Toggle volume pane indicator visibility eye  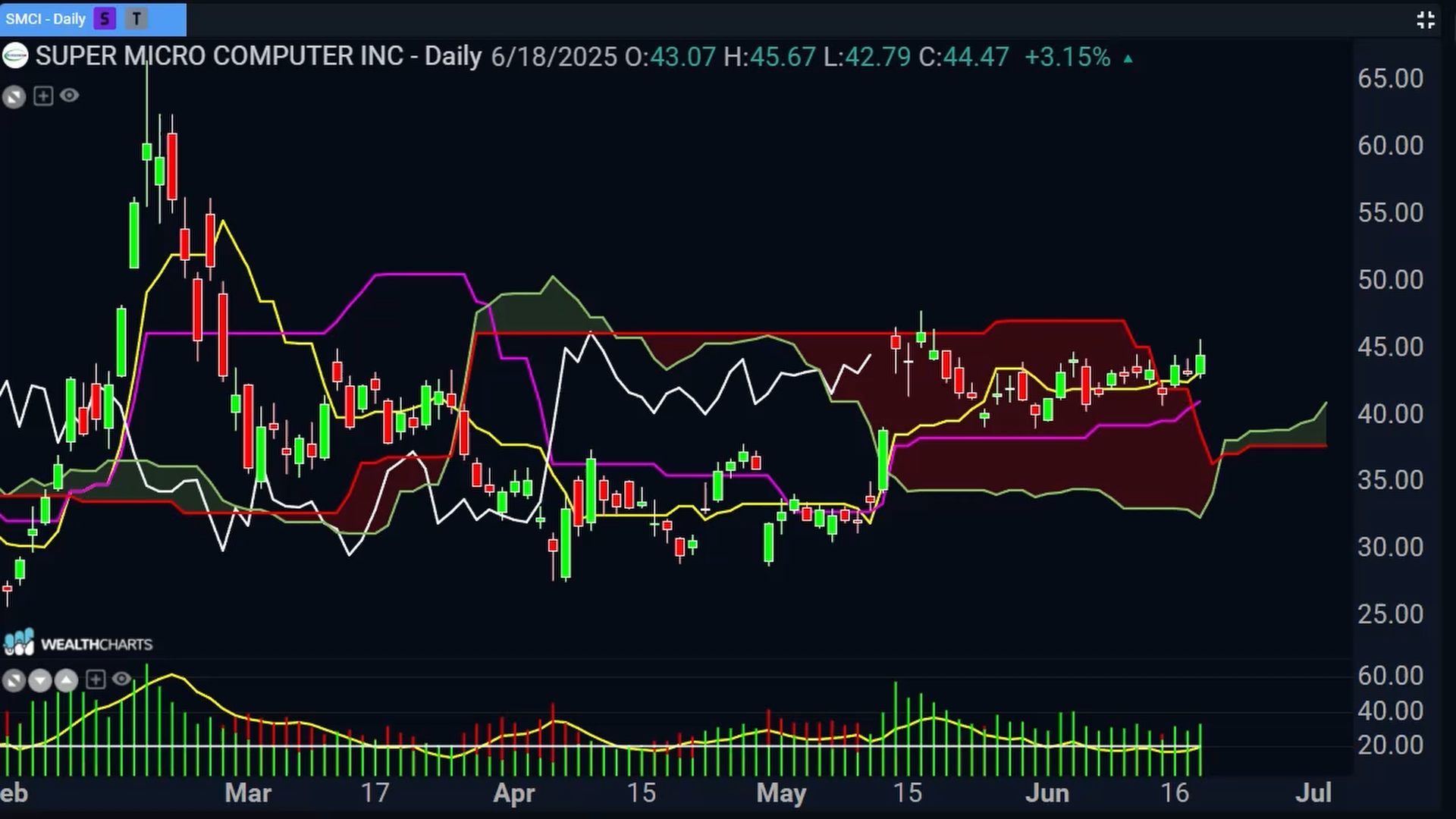tap(121, 679)
